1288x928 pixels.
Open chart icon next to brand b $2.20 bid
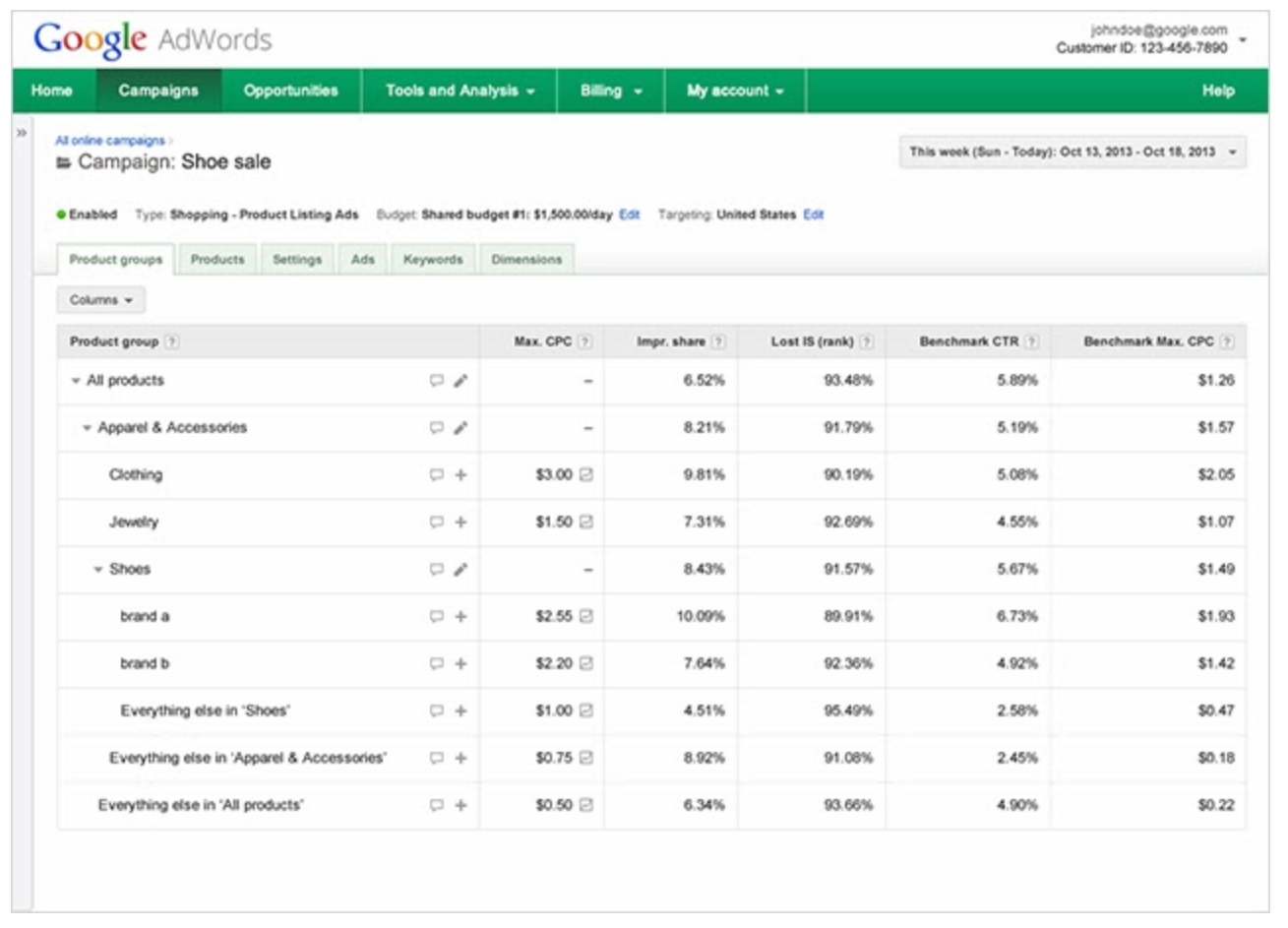pos(586,664)
